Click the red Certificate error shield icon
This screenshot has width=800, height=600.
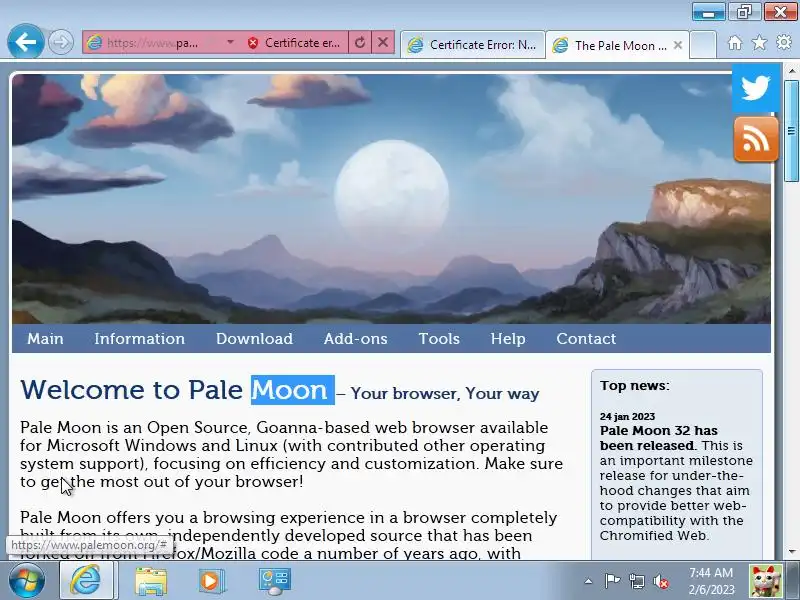click(x=253, y=43)
